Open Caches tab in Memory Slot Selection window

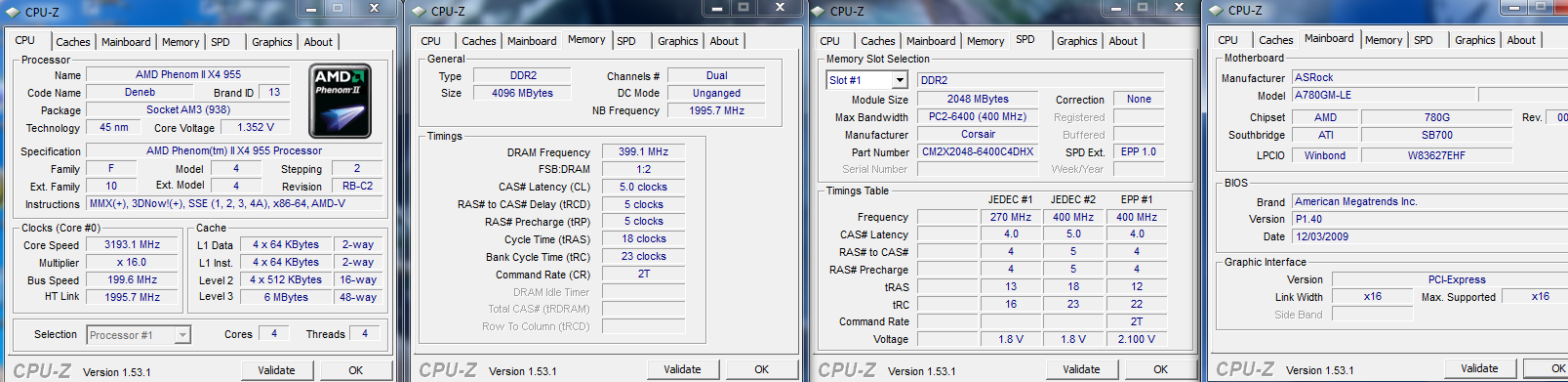(877, 41)
